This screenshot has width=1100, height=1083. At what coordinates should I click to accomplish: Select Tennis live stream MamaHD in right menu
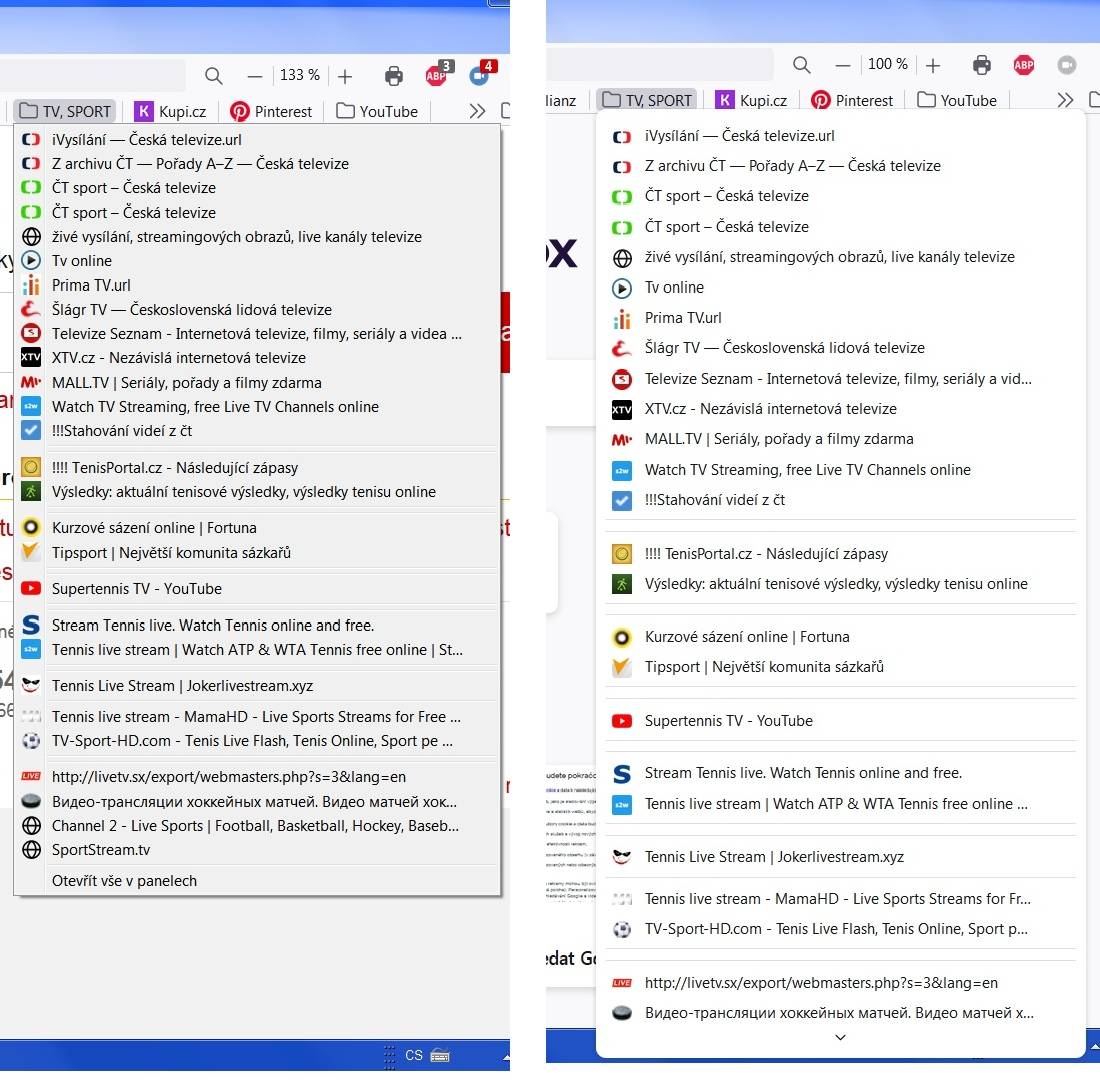tap(840, 899)
